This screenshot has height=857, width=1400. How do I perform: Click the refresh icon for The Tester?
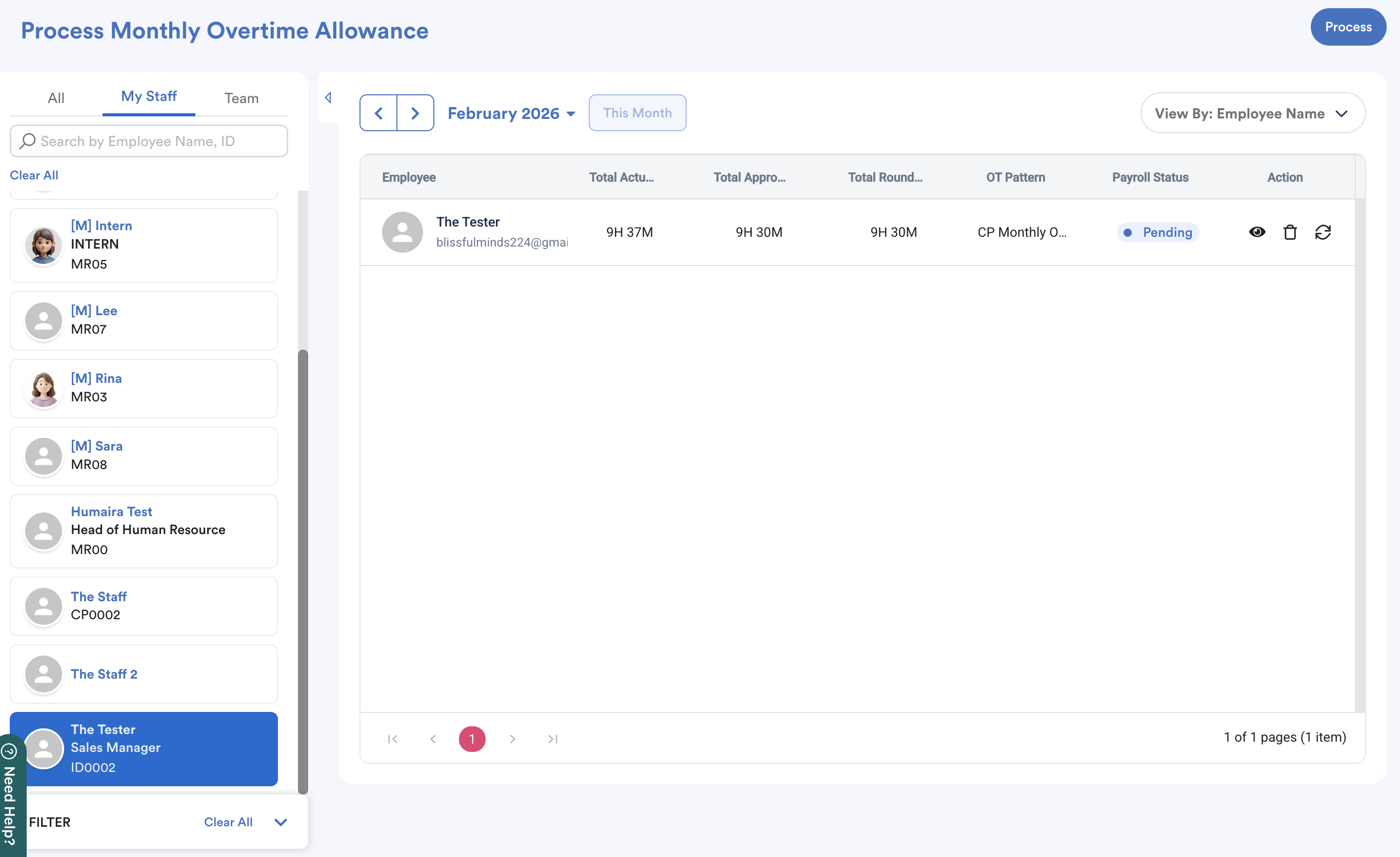1323,232
